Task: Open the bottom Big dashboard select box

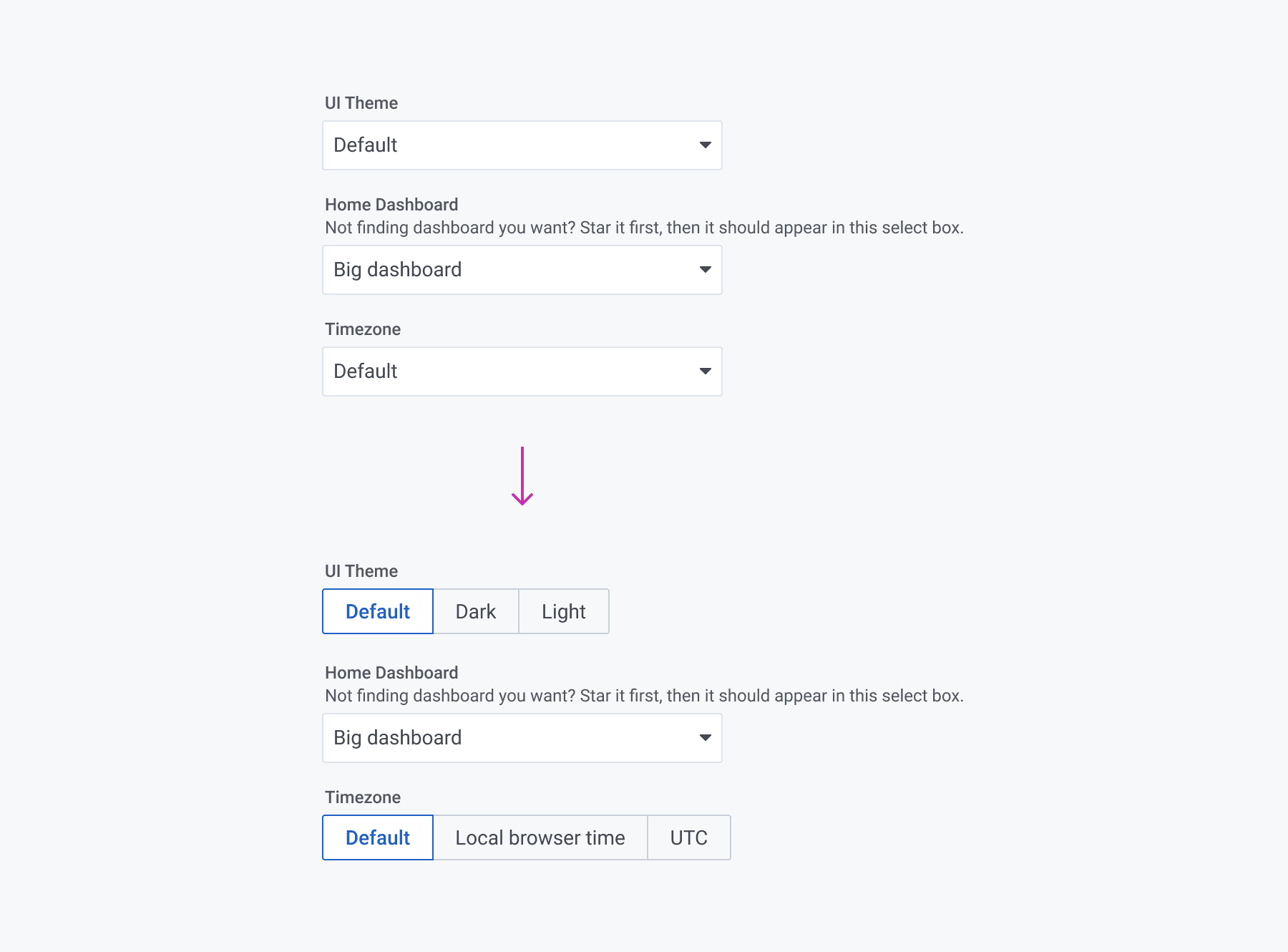Action: tap(508, 738)
